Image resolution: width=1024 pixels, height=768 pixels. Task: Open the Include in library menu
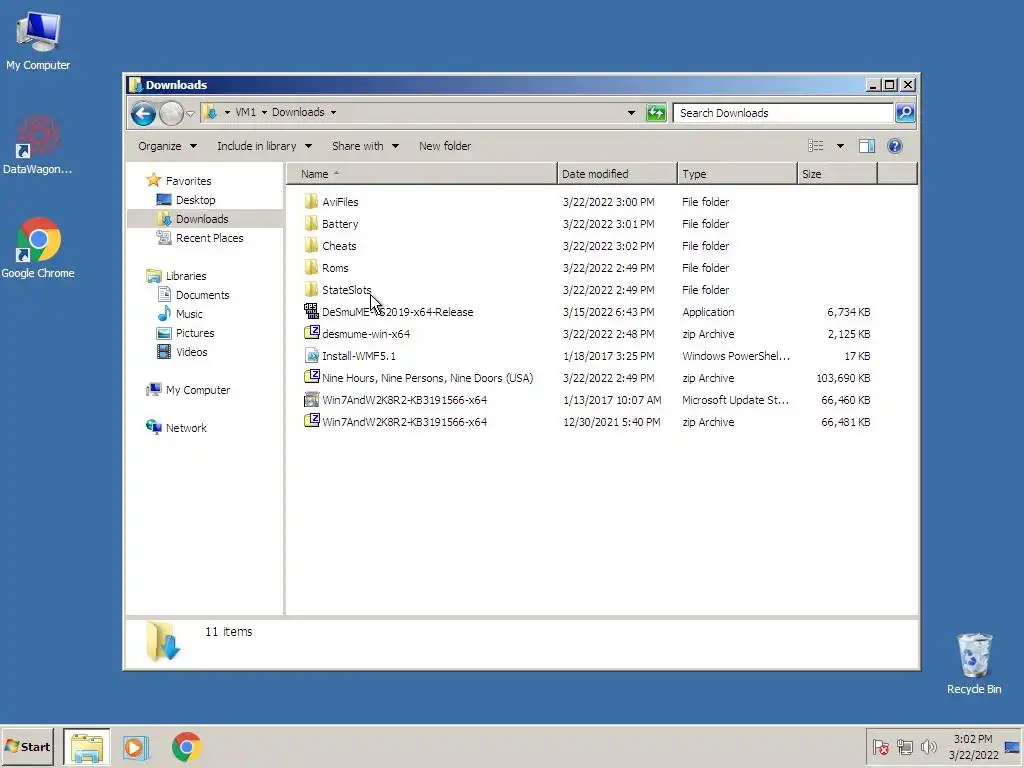coord(264,146)
